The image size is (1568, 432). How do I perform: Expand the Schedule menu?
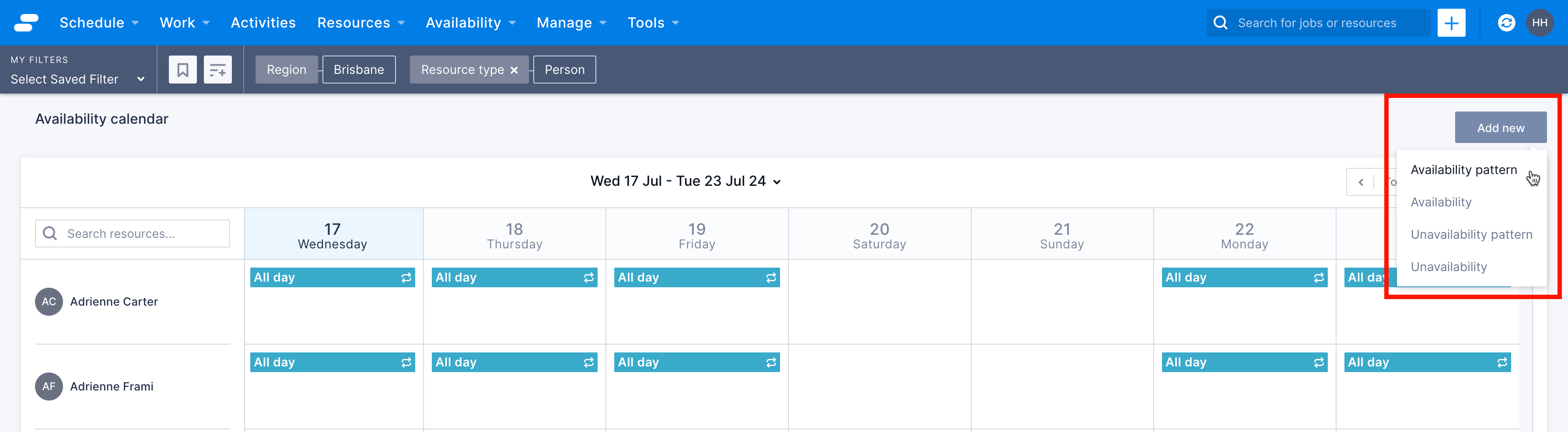[98, 23]
